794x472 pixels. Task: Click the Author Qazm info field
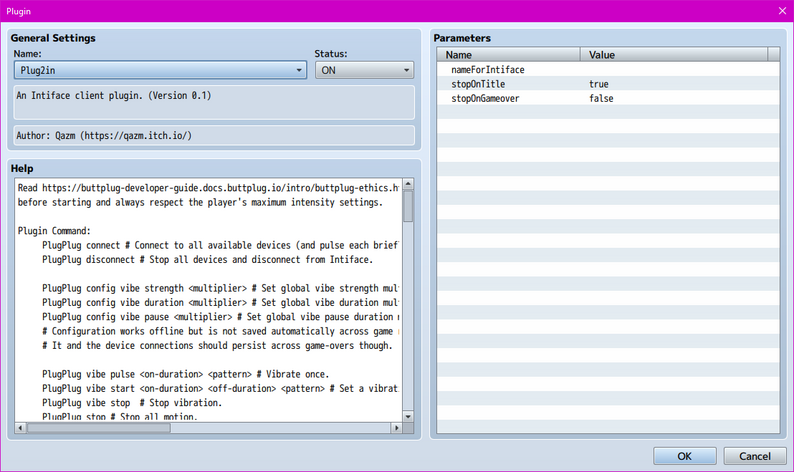coord(214,135)
